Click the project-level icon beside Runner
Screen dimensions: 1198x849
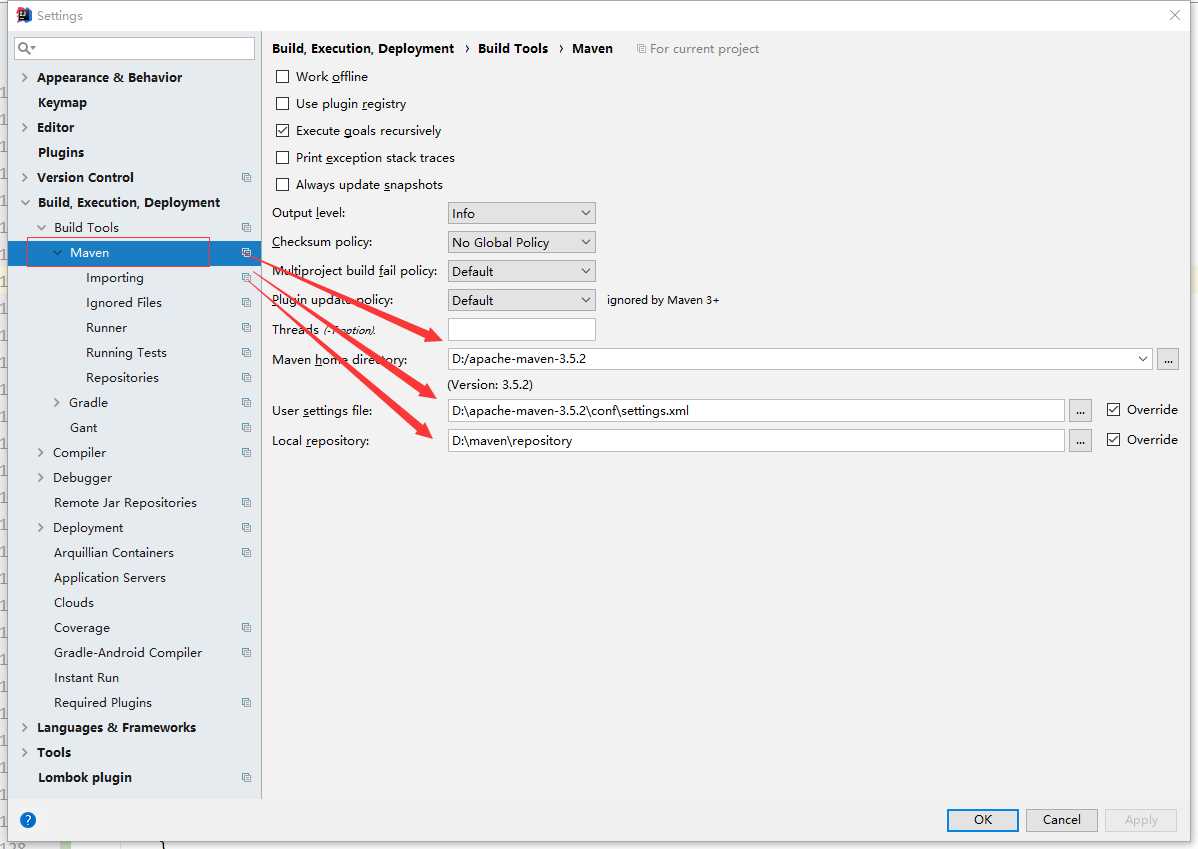coord(246,327)
